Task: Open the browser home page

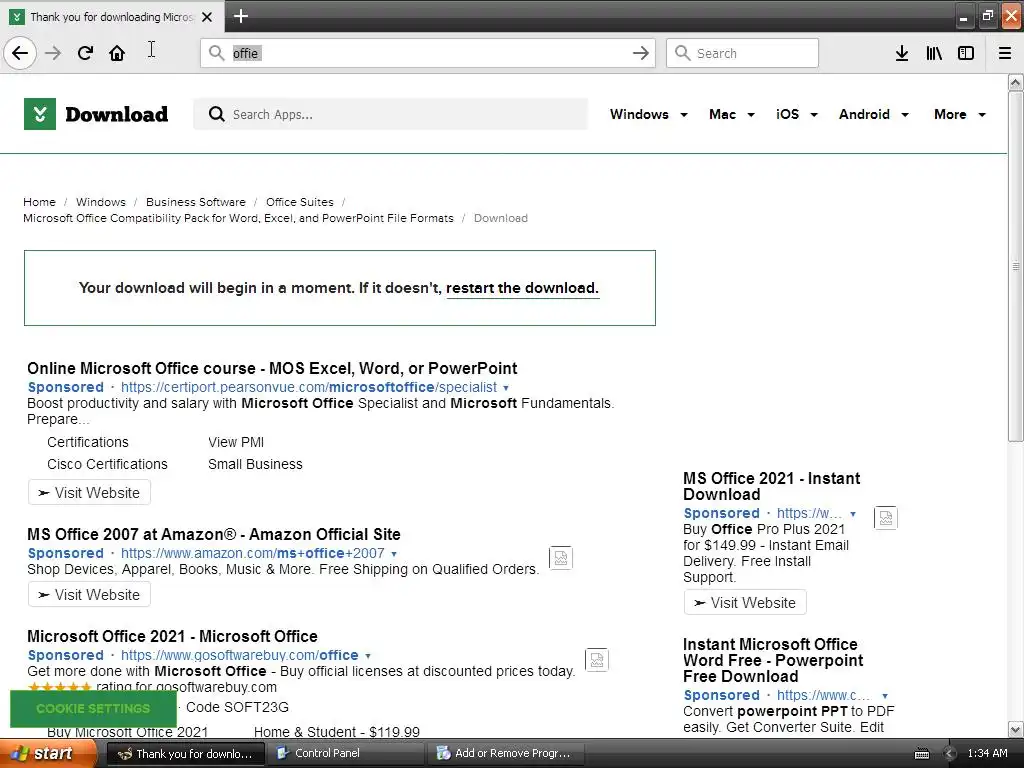Action: (x=117, y=53)
